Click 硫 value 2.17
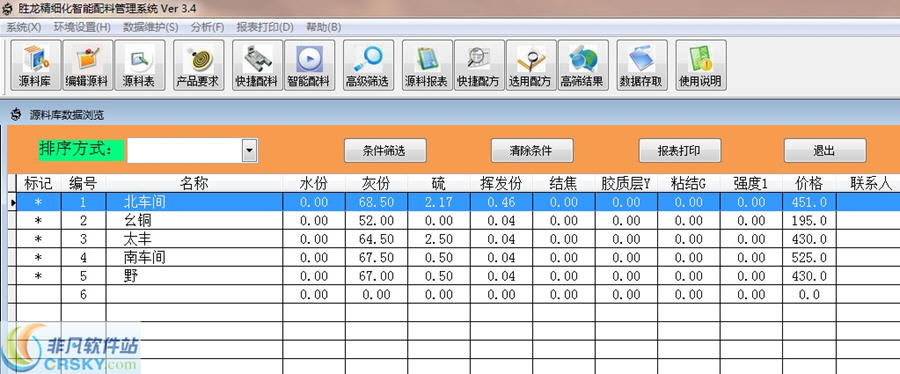Image resolution: width=900 pixels, height=374 pixels. [x=439, y=202]
